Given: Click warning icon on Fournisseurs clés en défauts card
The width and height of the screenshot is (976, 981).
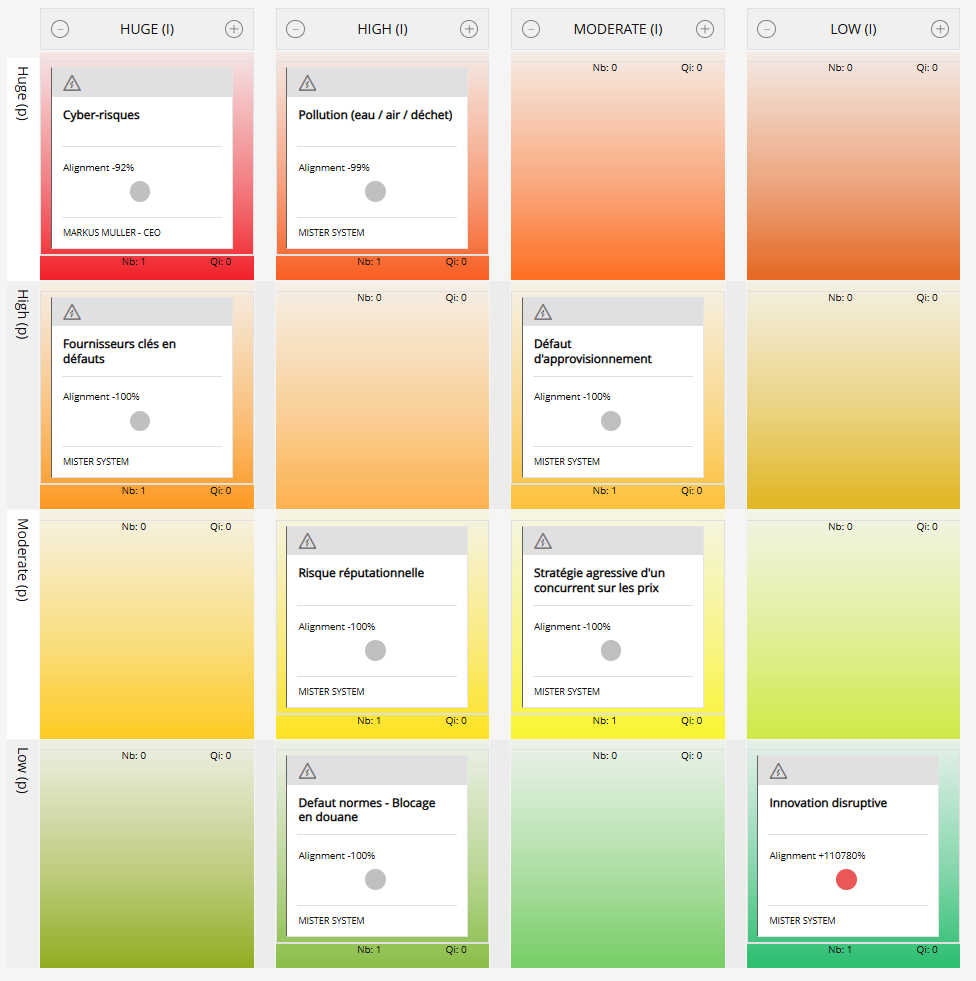Looking at the screenshot, I should click(72, 312).
